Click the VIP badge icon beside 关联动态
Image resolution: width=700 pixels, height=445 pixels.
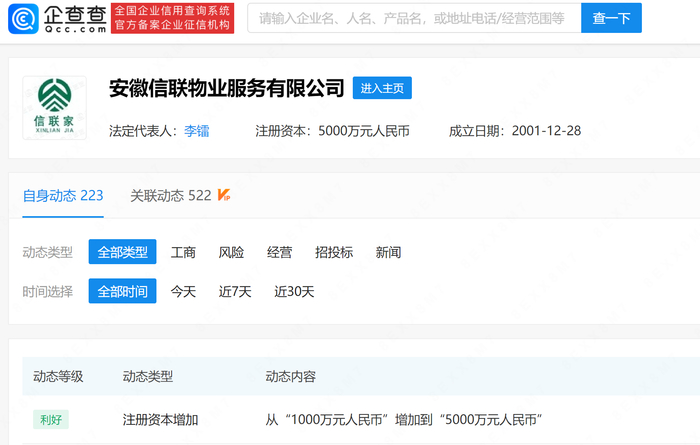pyautogui.click(x=224, y=195)
